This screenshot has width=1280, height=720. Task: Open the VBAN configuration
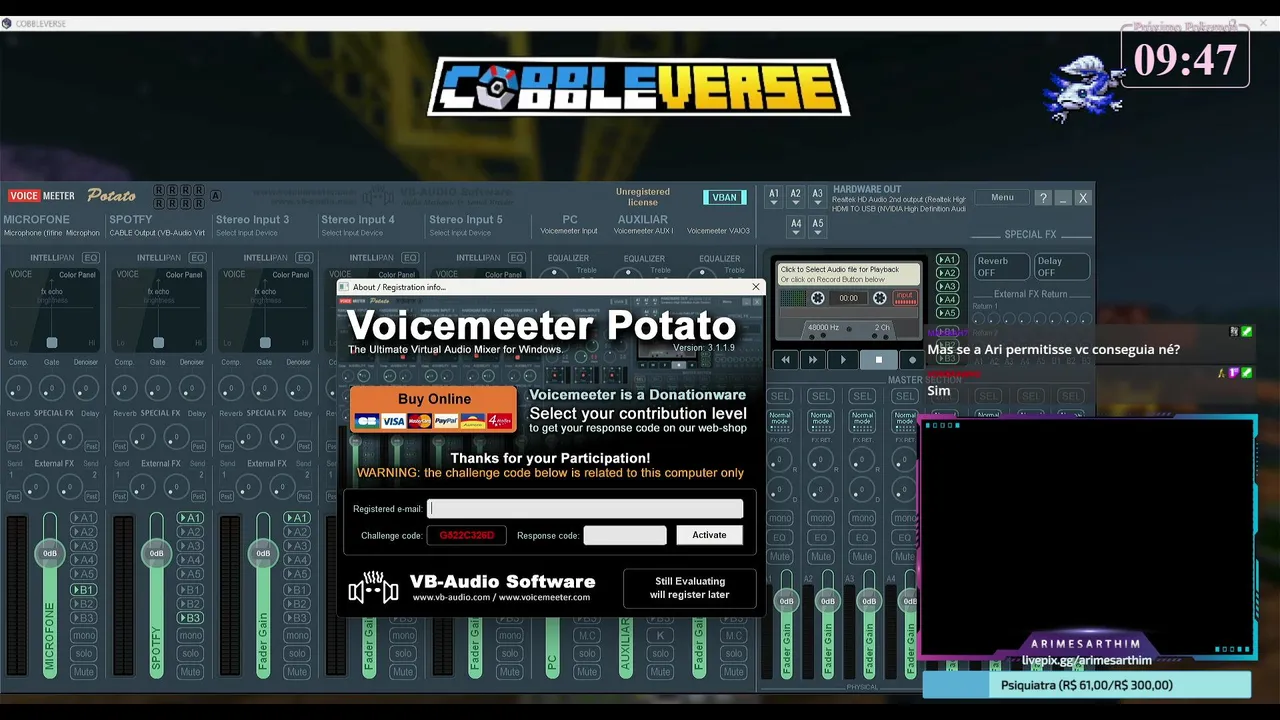(724, 197)
